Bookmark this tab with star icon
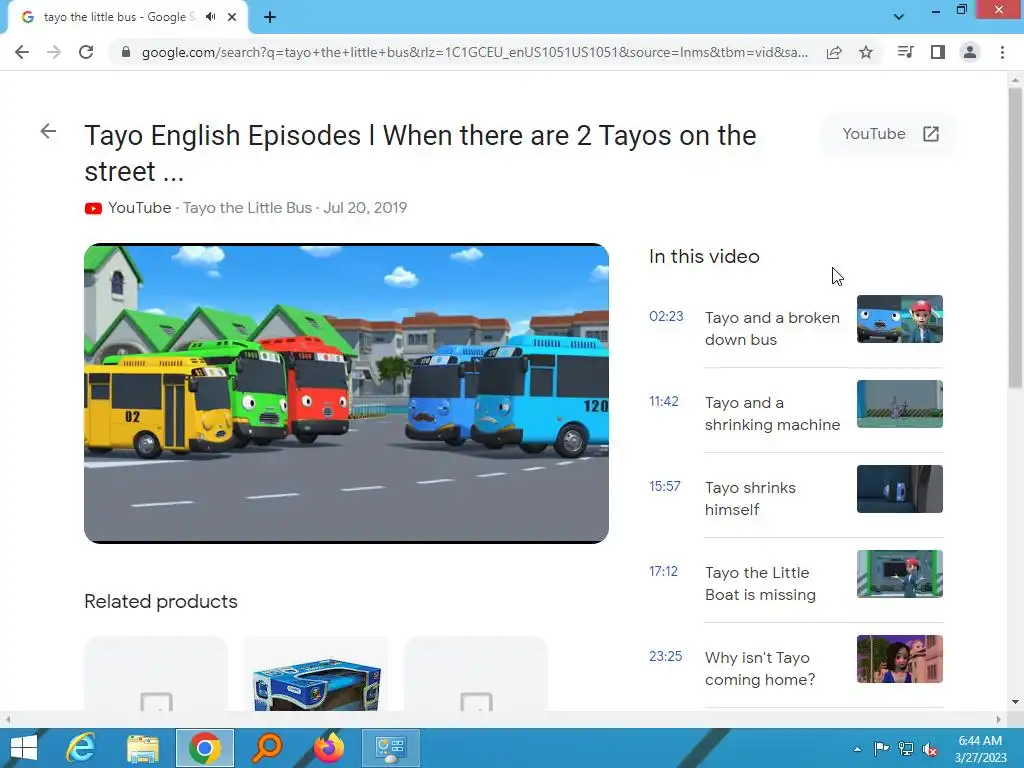This screenshot has width=1024, height=768. [x=866, y=52]
